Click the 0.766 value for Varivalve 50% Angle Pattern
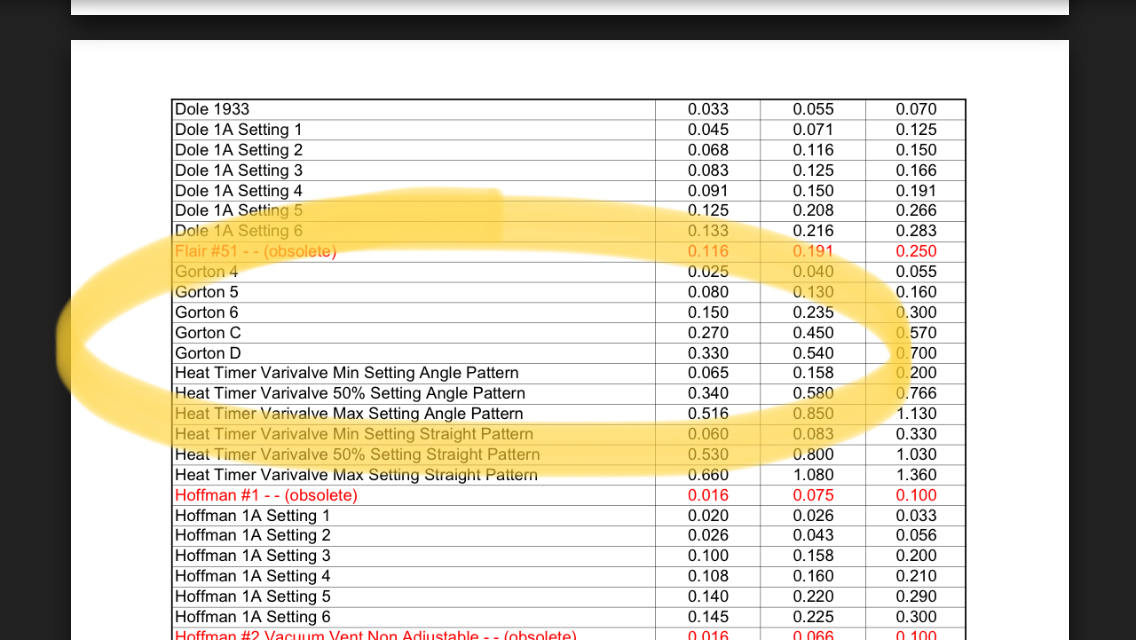The height and width of the screenshot is (640, 1136). 916,393
